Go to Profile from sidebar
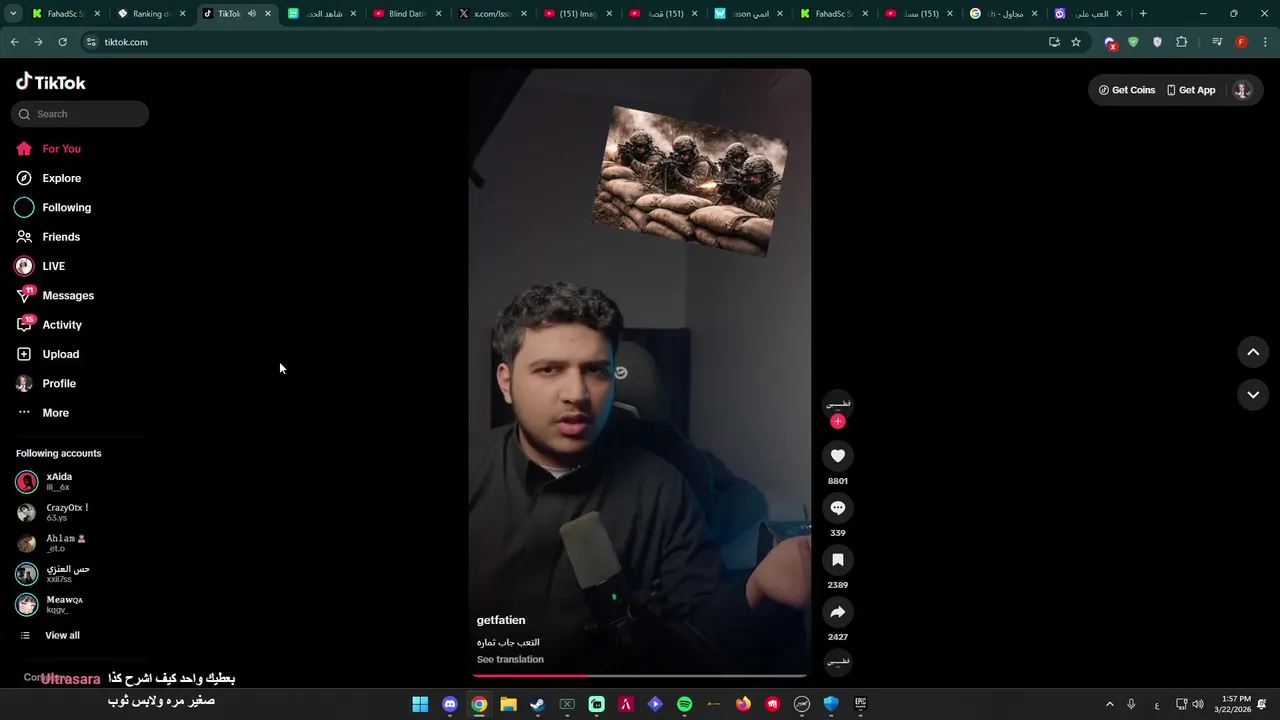 (45, 383)
